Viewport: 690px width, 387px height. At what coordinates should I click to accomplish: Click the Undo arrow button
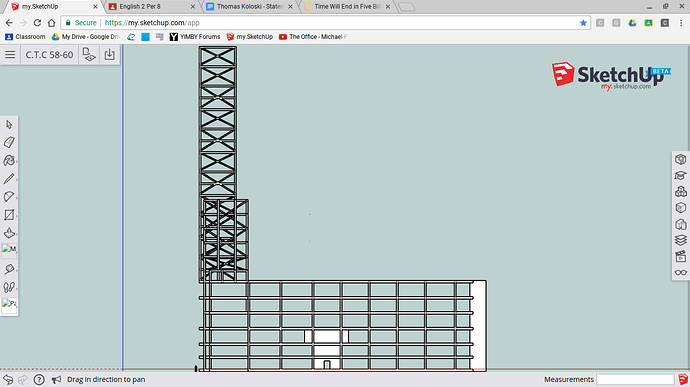(8, 379)
